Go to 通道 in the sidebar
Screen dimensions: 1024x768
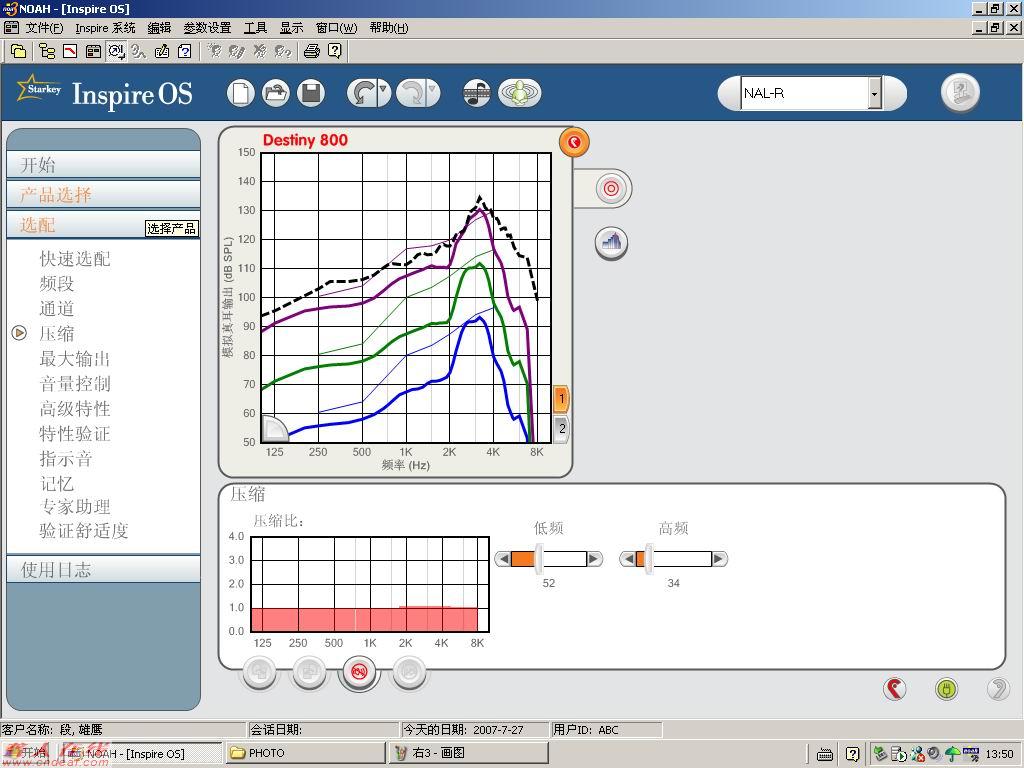tap(57, 308)
